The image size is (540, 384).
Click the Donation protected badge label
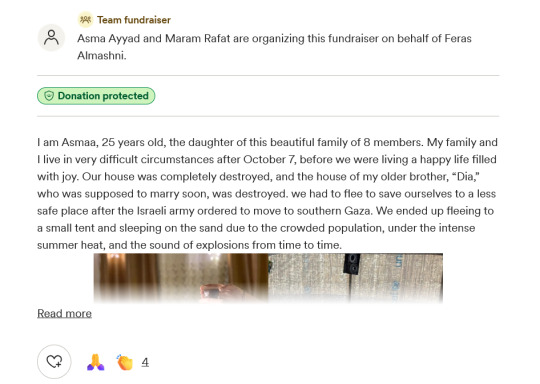point(103,96)
